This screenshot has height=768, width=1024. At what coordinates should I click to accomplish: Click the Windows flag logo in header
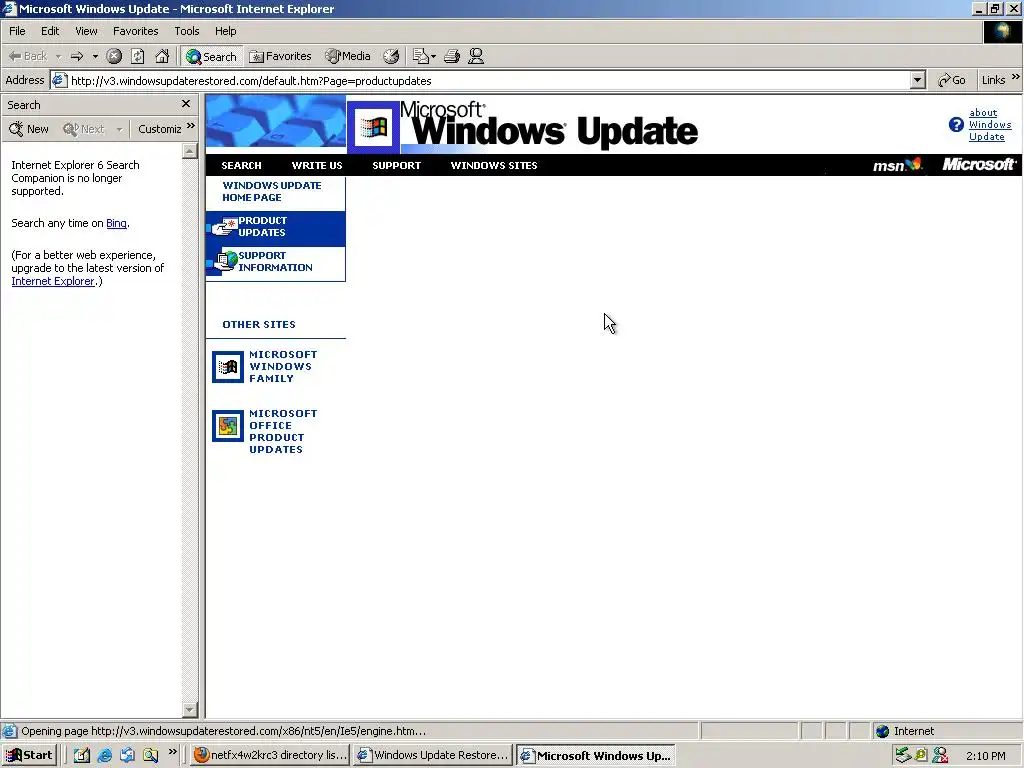(x=374, y=127)
